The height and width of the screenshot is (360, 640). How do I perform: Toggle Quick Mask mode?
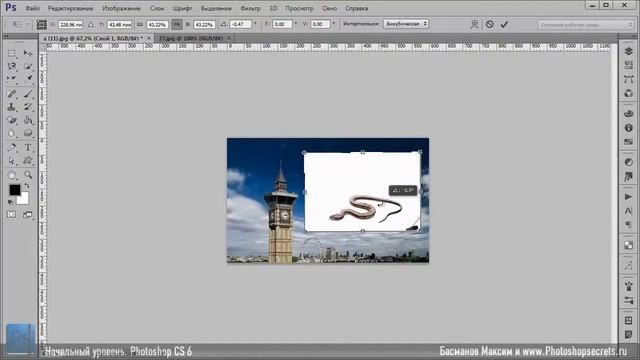click(x=11, y=215)
